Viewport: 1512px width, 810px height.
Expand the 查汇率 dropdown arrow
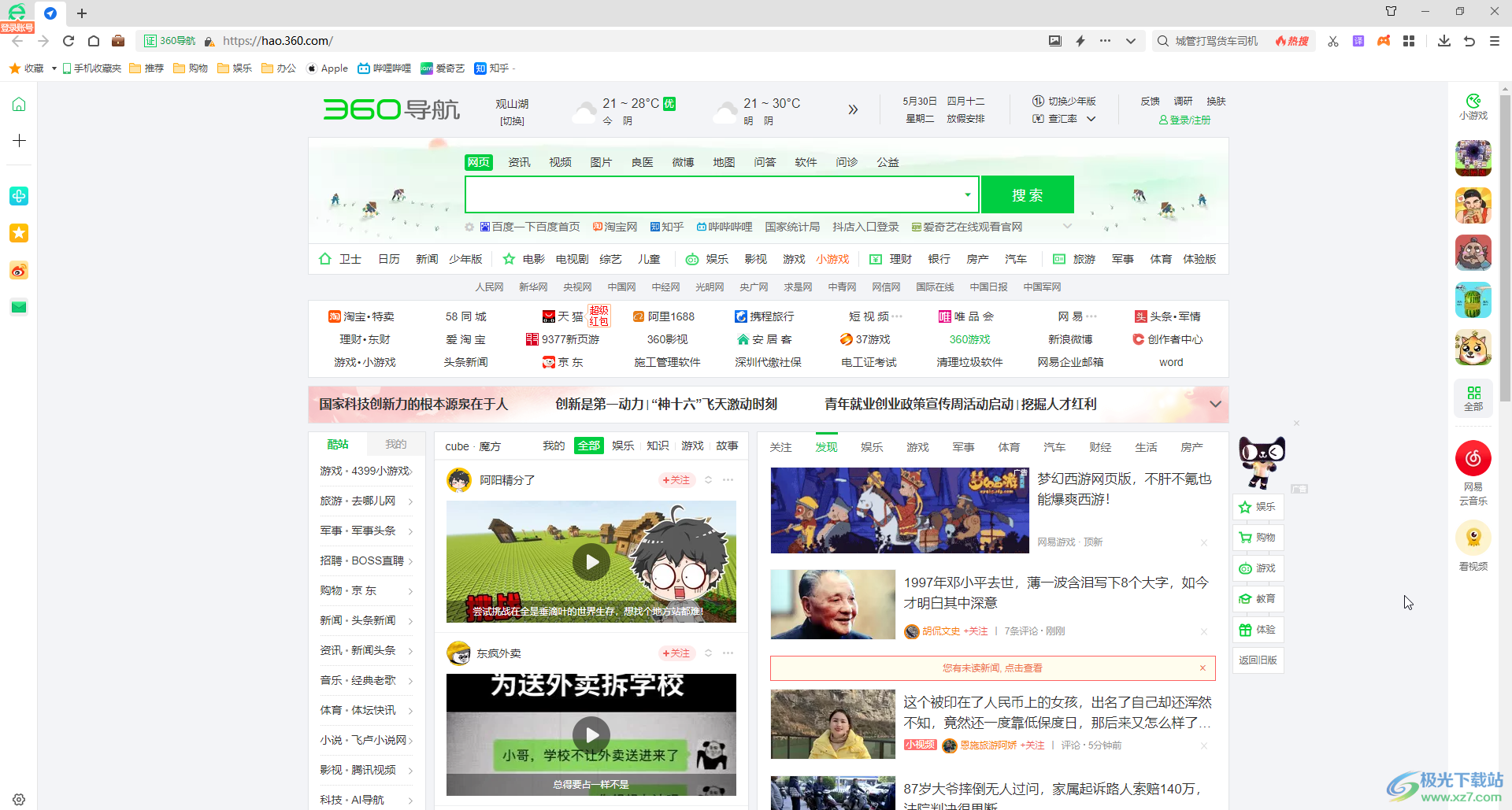coord(1091,119)
